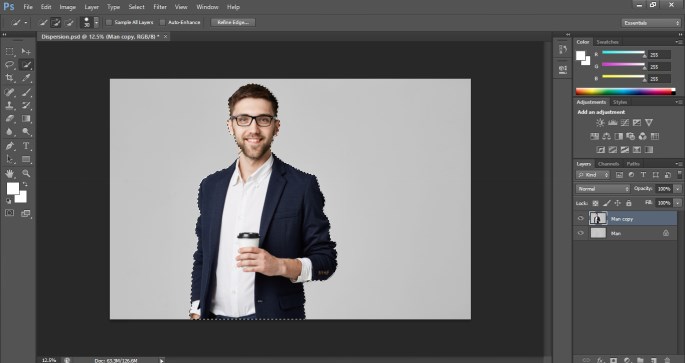Click the Refine Edge button

pos(233,22)
